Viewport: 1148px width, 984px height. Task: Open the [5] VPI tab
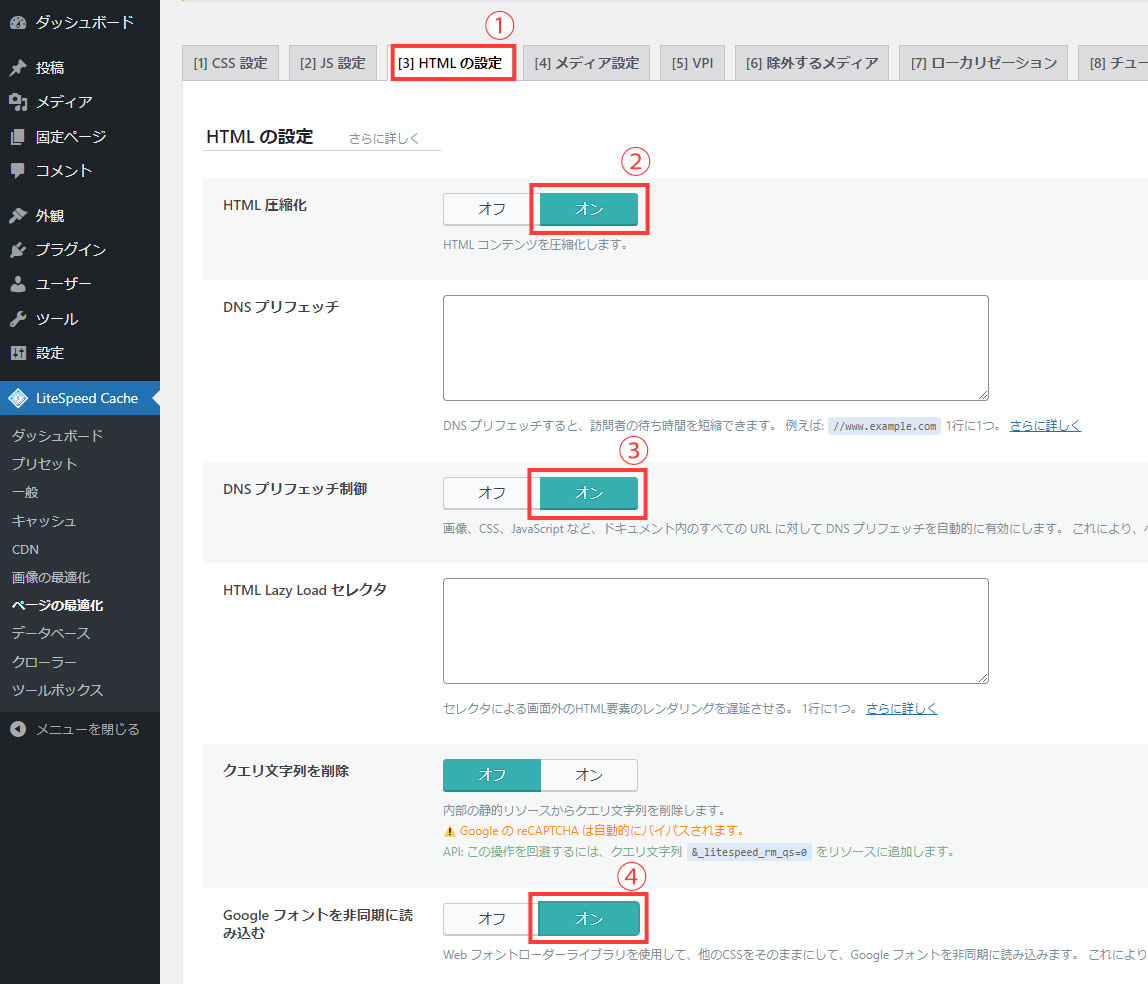point(693,63)
